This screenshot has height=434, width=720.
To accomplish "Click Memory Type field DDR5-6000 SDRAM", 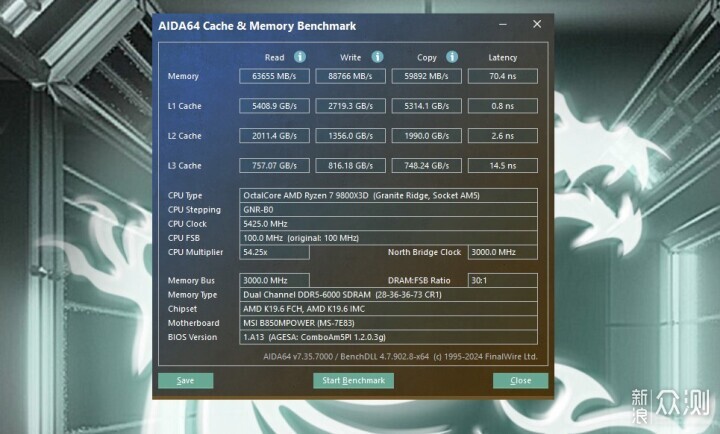I will coord(388,295).
